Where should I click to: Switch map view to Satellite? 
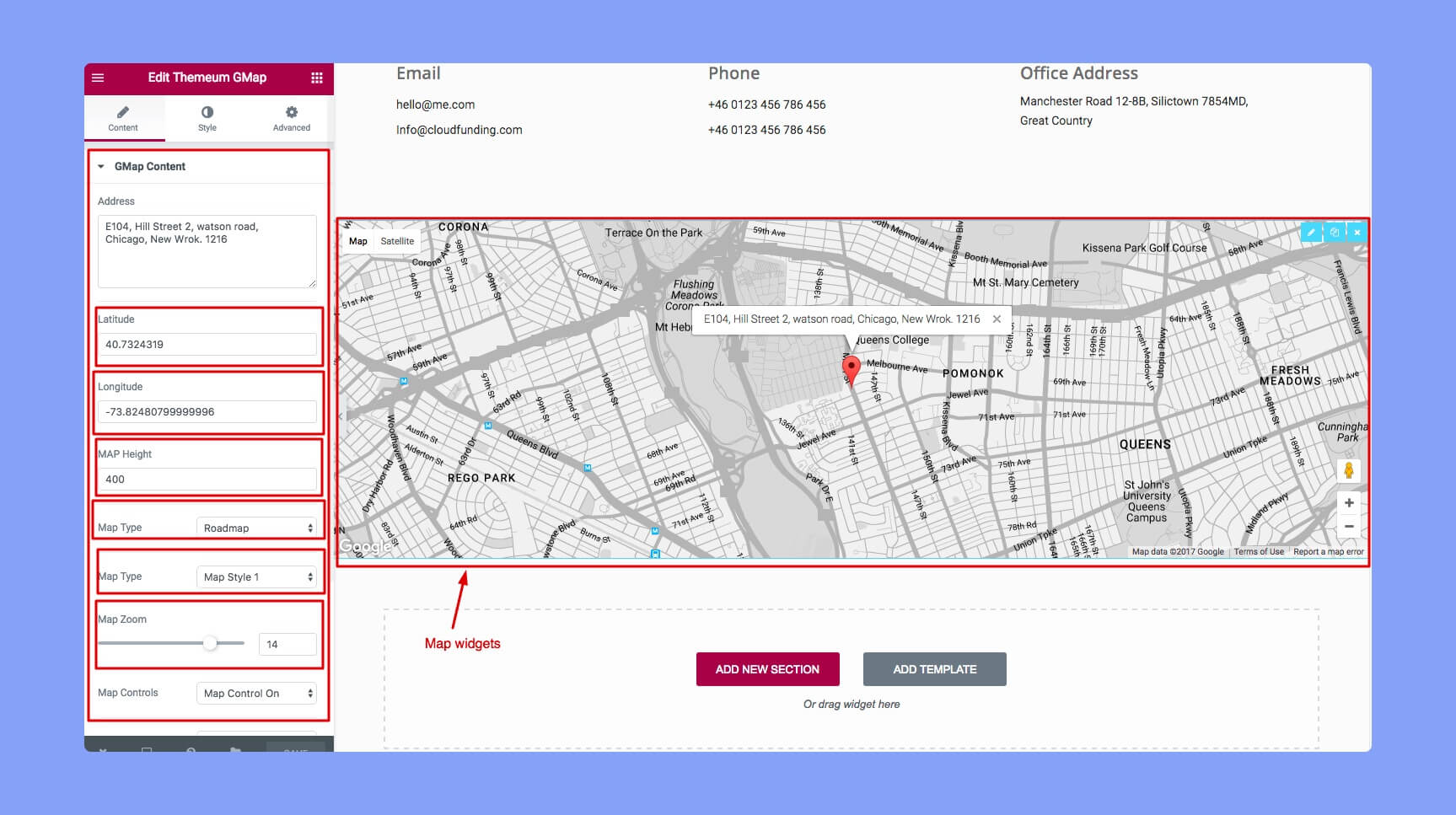[397, 241]
